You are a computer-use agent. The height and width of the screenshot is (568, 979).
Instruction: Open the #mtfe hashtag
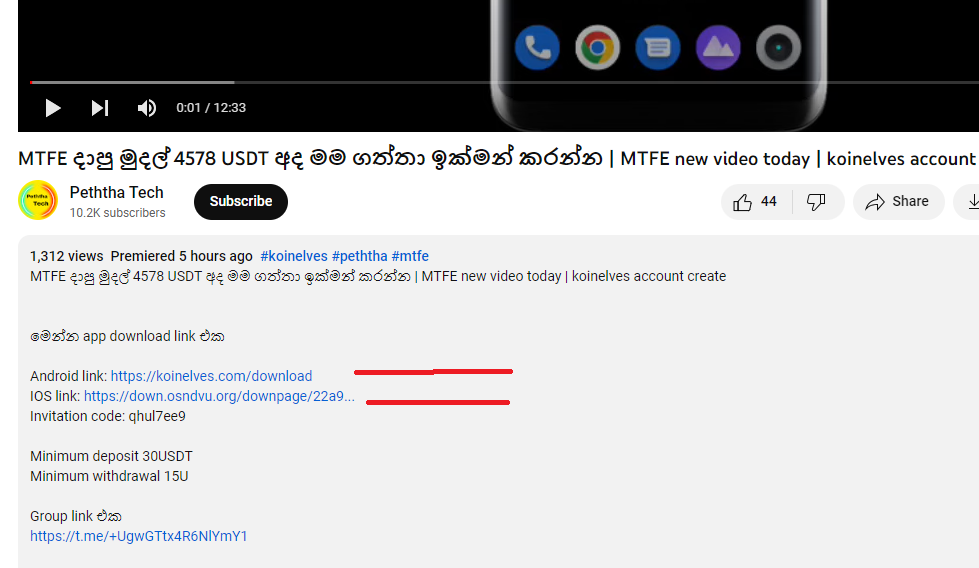(x=410, y=256)
